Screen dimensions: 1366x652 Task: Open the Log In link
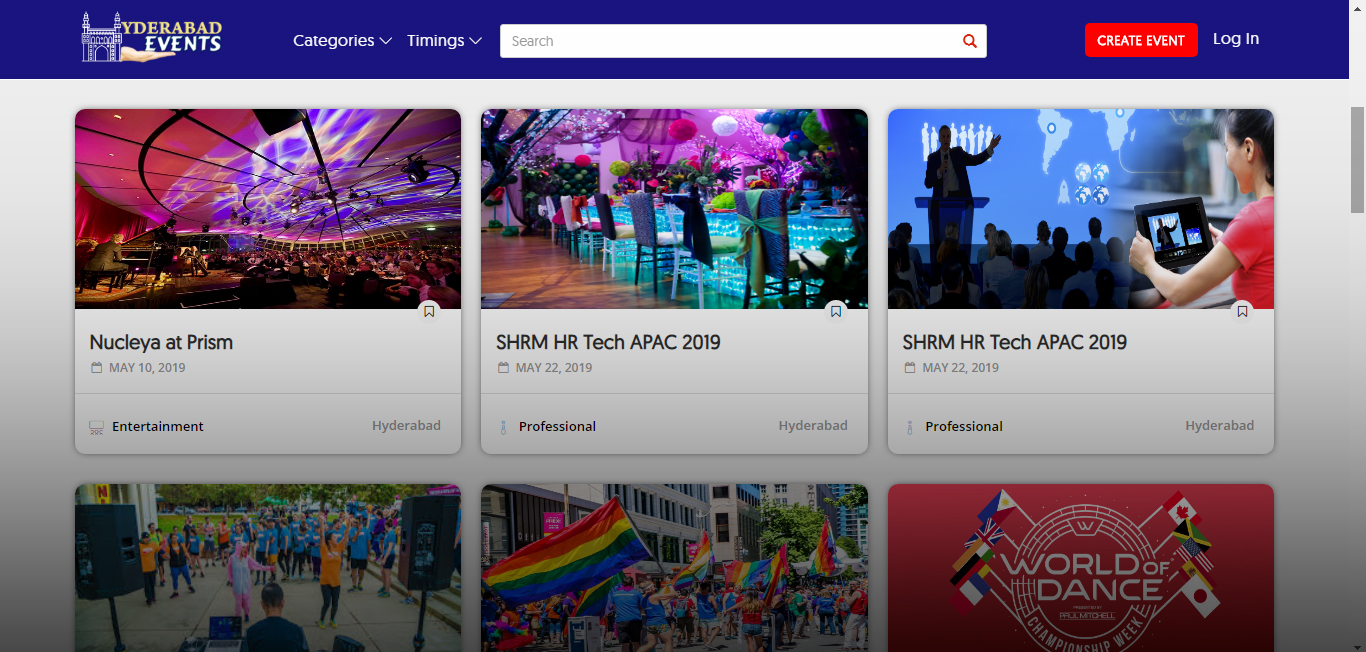pyautogui.click(x=1235, y=39)
